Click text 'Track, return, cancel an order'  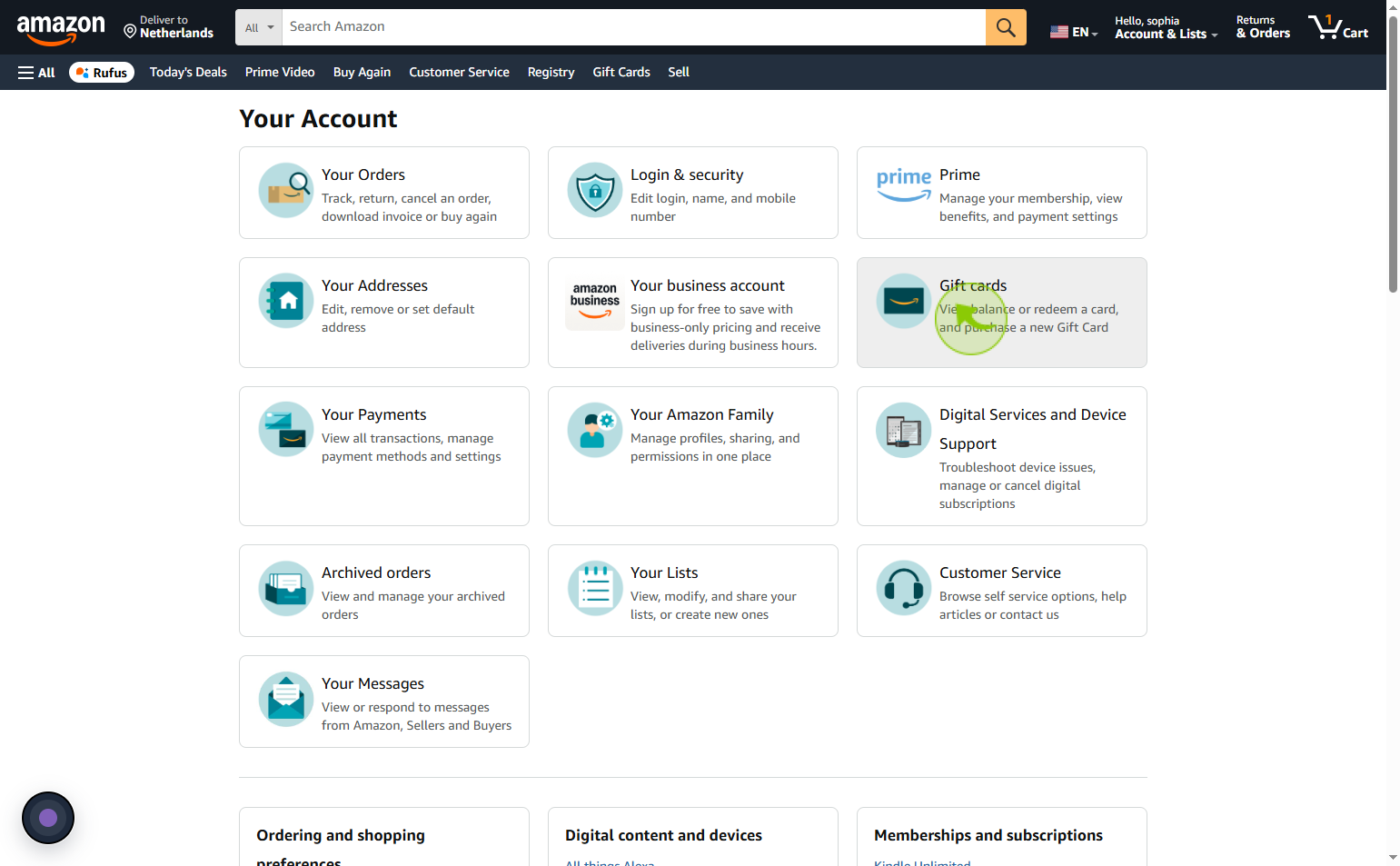point(406,198)
